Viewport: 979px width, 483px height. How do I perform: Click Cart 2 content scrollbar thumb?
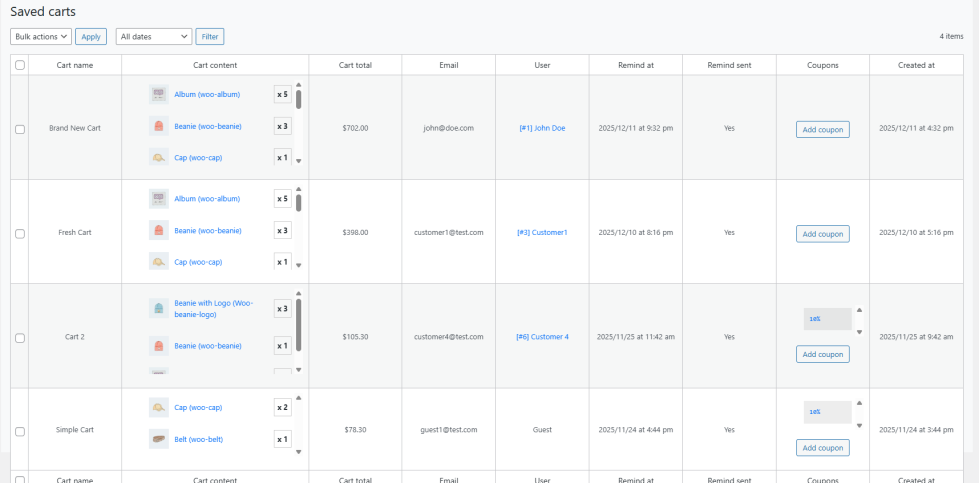click(298, 324)
